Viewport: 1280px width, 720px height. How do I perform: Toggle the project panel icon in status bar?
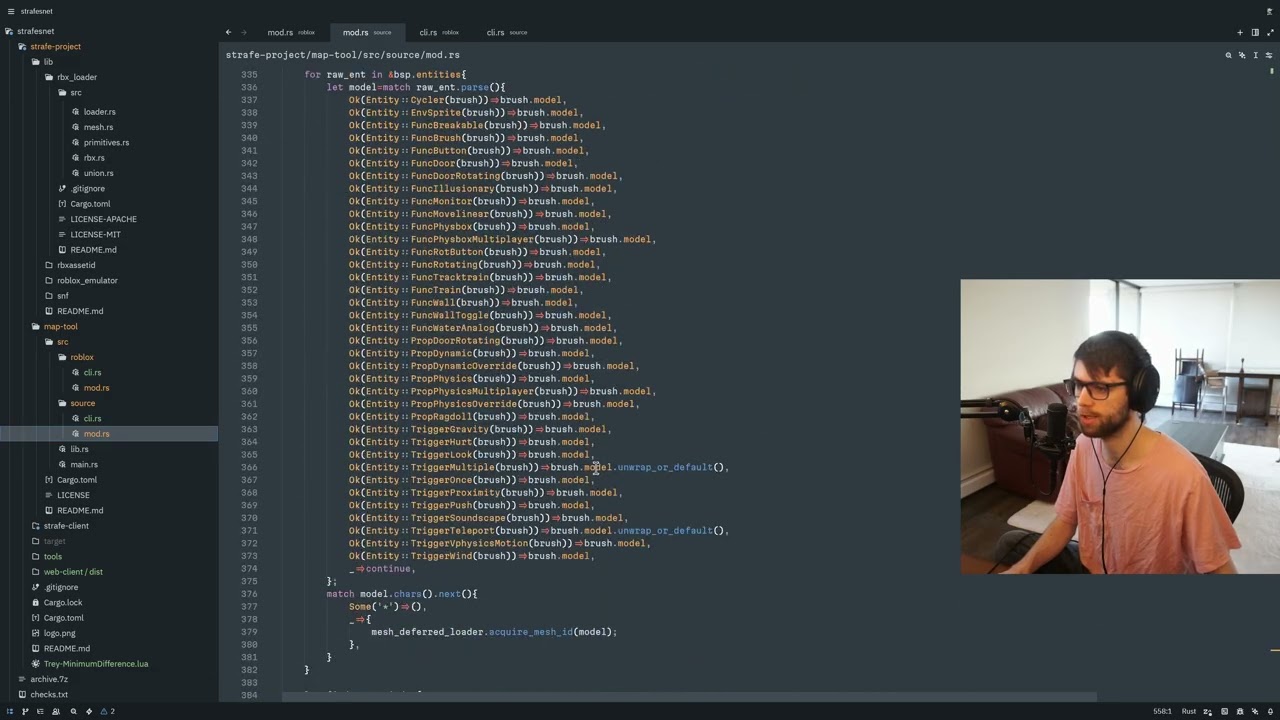click(10, 711)
